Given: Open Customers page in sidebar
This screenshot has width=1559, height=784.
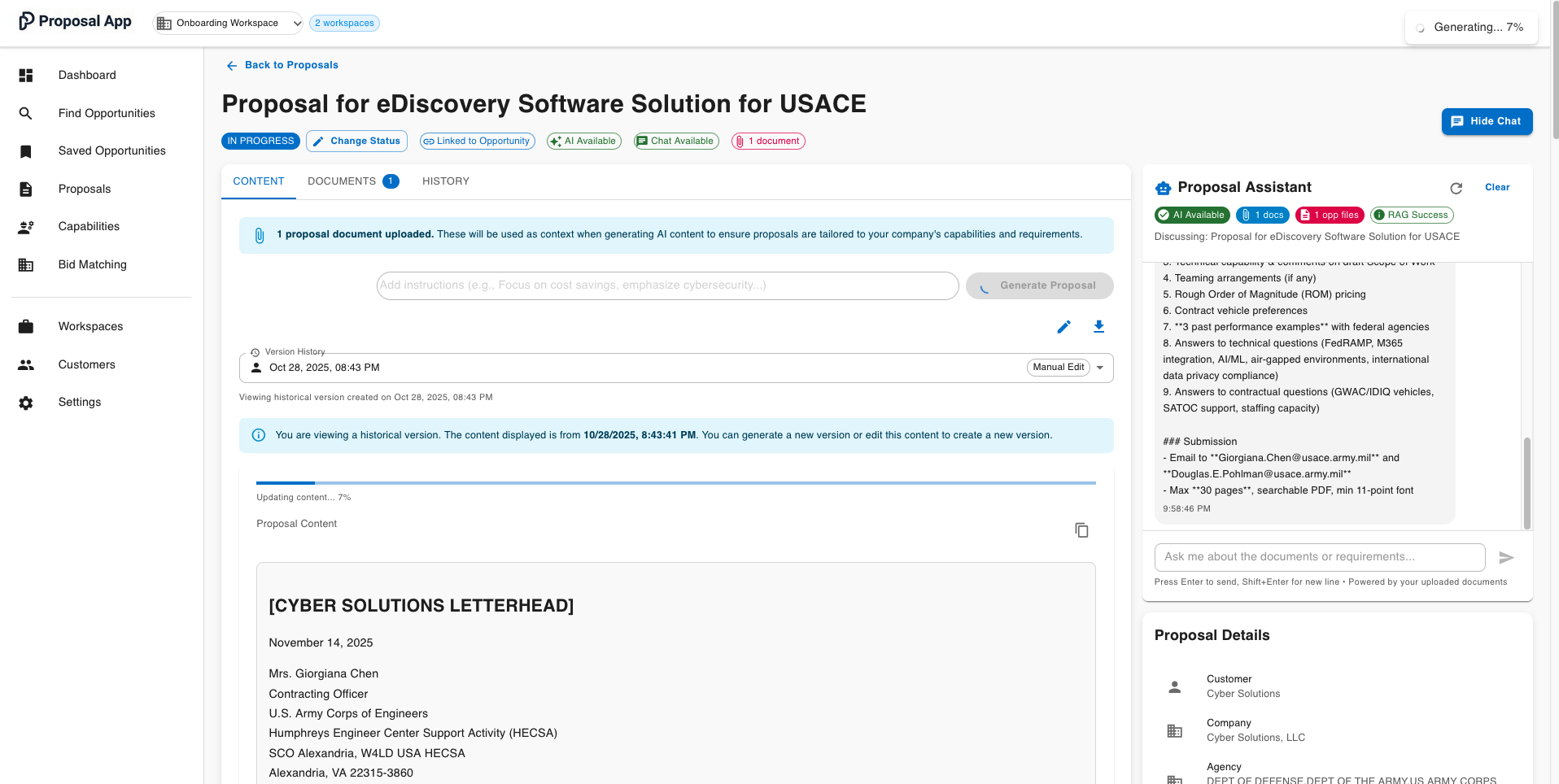Looking at the screenshot, I should 87,364.
